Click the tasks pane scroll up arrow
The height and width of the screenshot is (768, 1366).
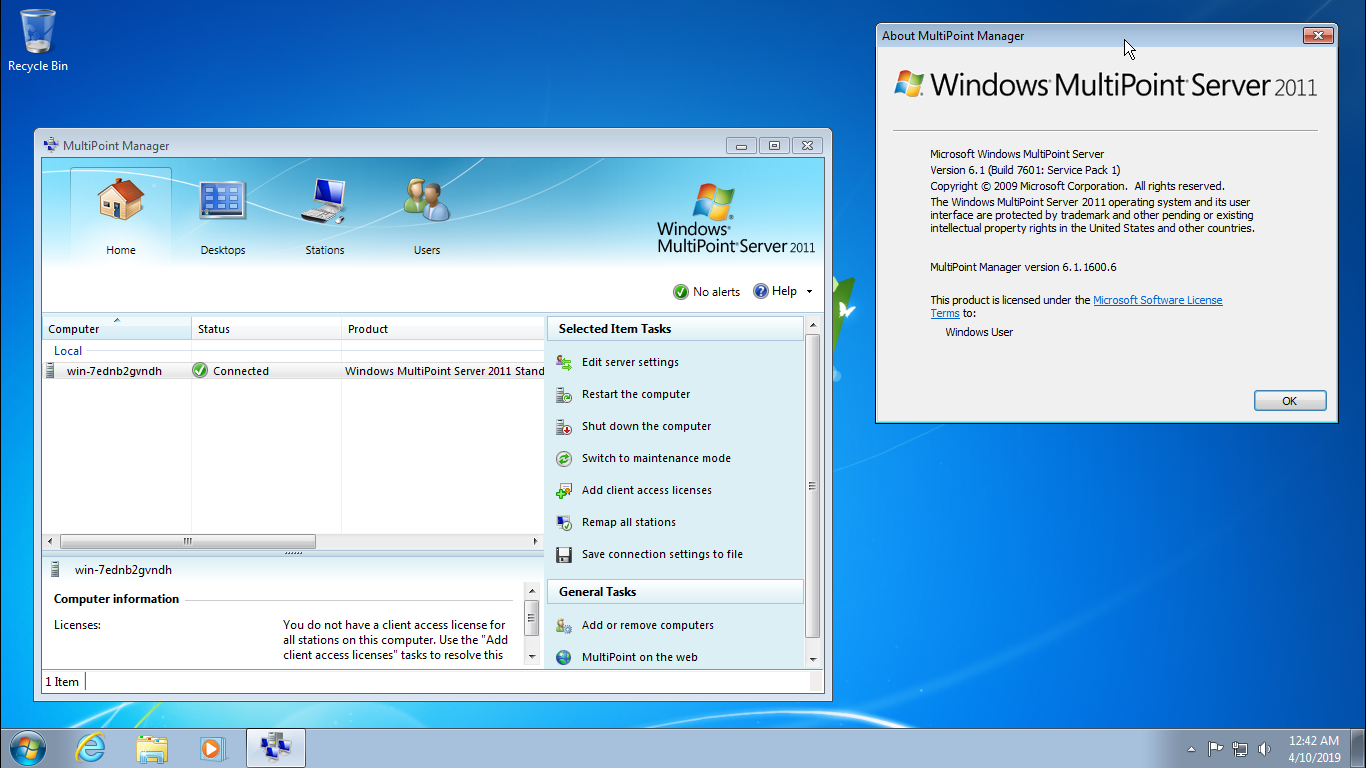click(x=812, y=325)
